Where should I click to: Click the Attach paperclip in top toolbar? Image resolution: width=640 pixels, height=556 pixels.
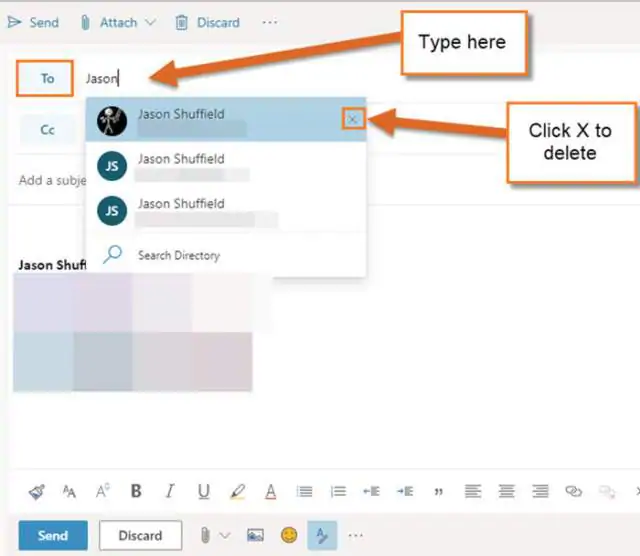[x=85, y=22]
